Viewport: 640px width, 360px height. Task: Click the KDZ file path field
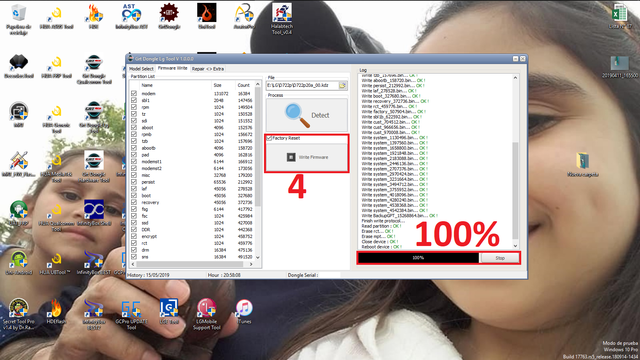[302, 85]
